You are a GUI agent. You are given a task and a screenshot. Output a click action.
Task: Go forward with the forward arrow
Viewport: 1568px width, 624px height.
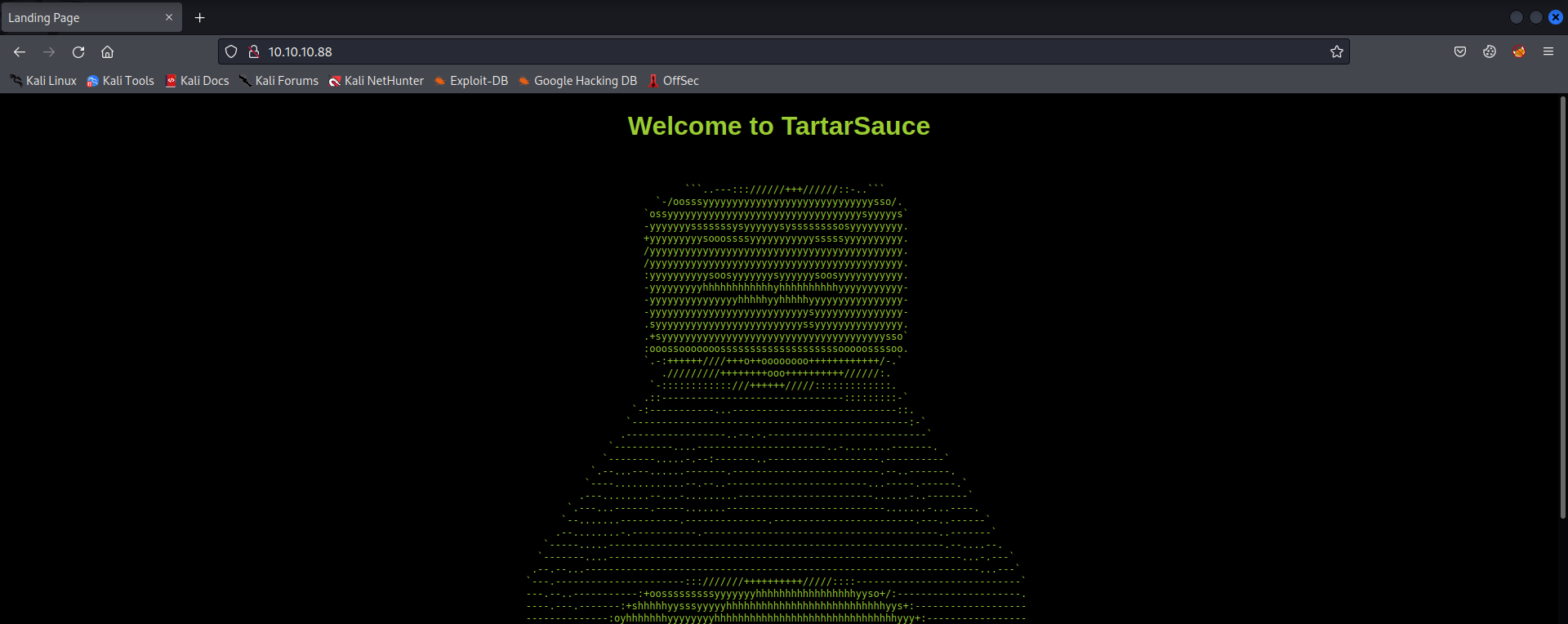[49, 51]
